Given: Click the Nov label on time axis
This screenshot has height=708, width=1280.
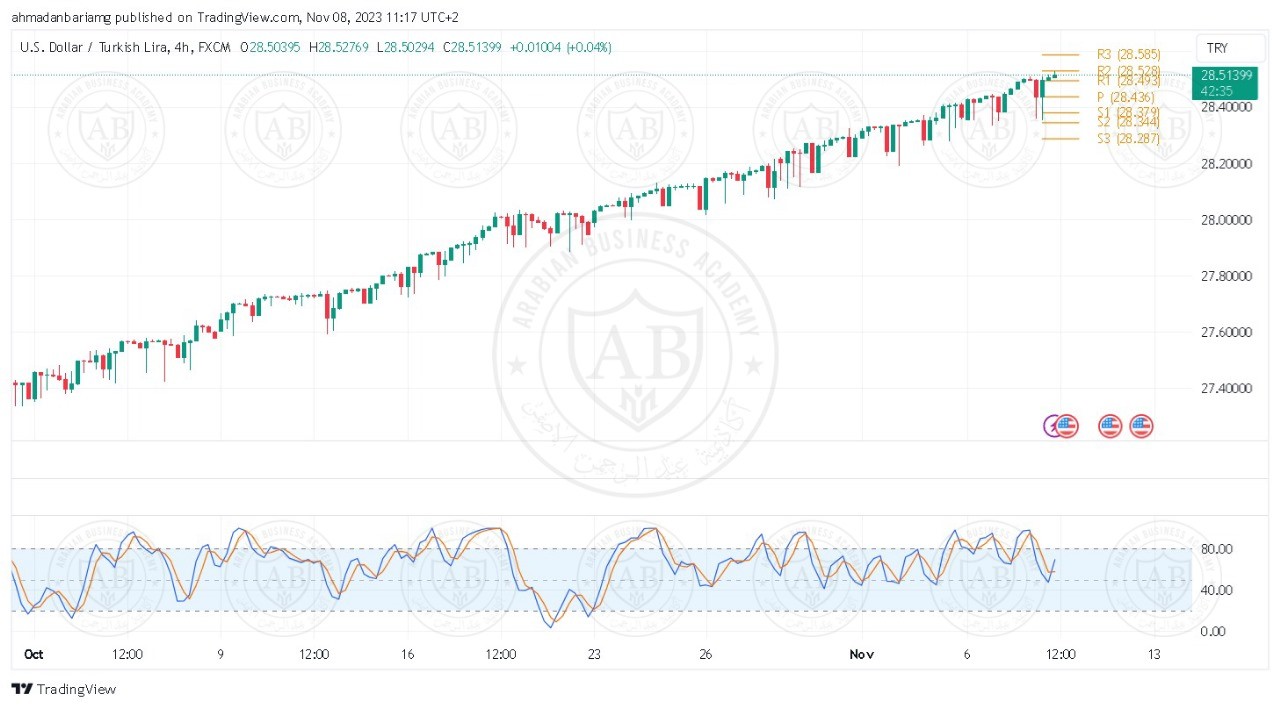Looking at the screenshot, I should (x=861, y=654).
